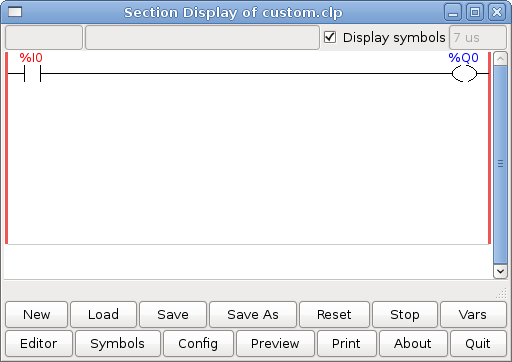The height and width of the screenshot is (362, 512).
Task: Open the Save As dialog
Action: [x=253, y=314]
